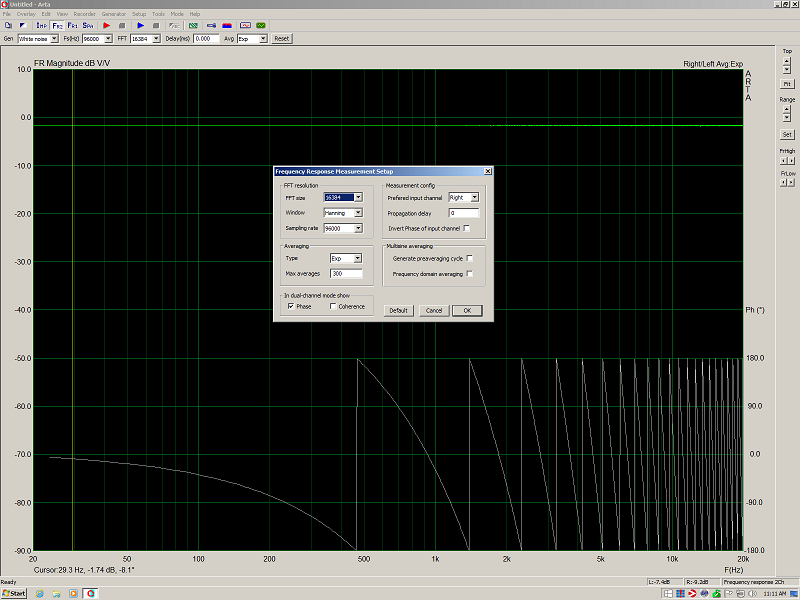
Task: Click the green security shield tray icon
Action: [716, 593]
